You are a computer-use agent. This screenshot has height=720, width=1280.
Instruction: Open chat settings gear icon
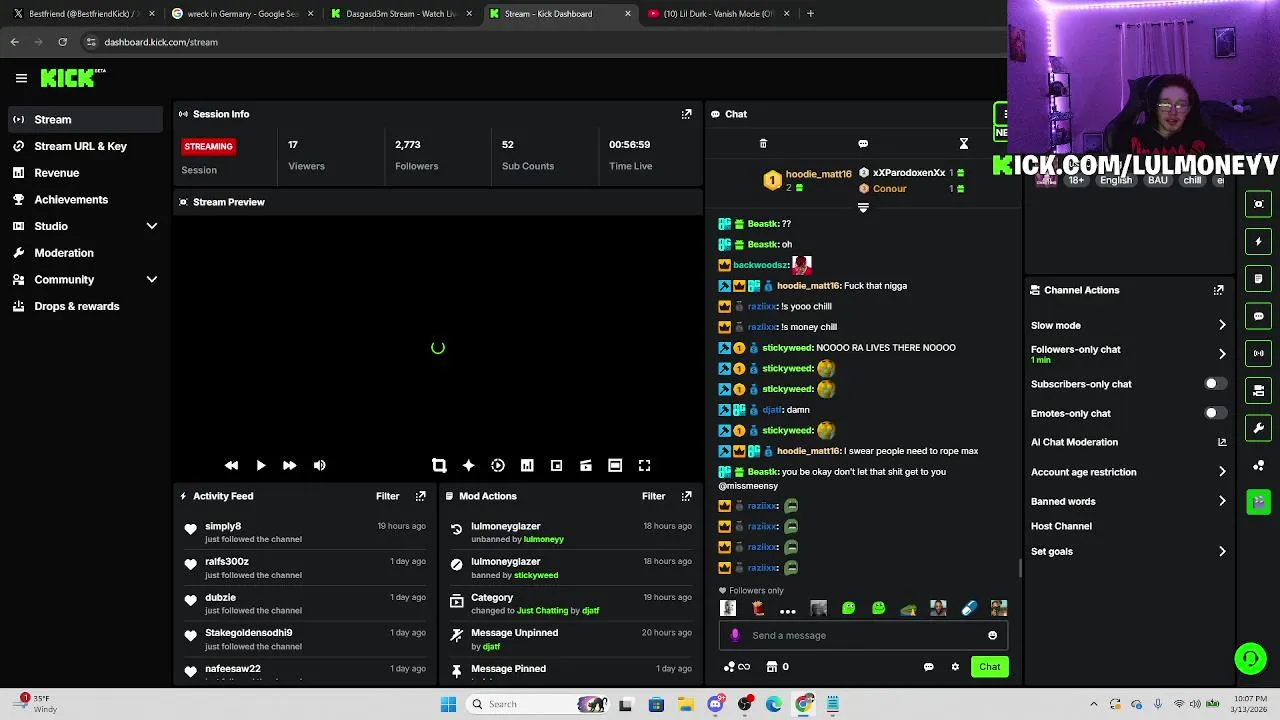(x=955, y=667)
